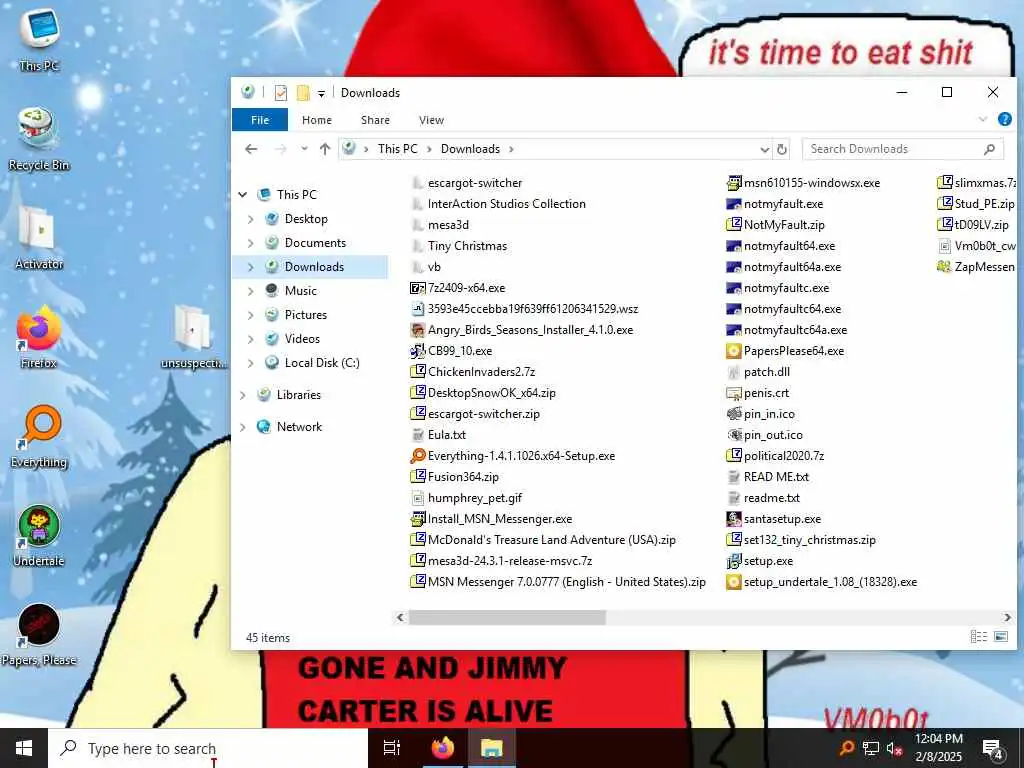Screen dimensions: 1024x768
Task: Select Downloads in the navigation pane
Action: tap(314, 266)
